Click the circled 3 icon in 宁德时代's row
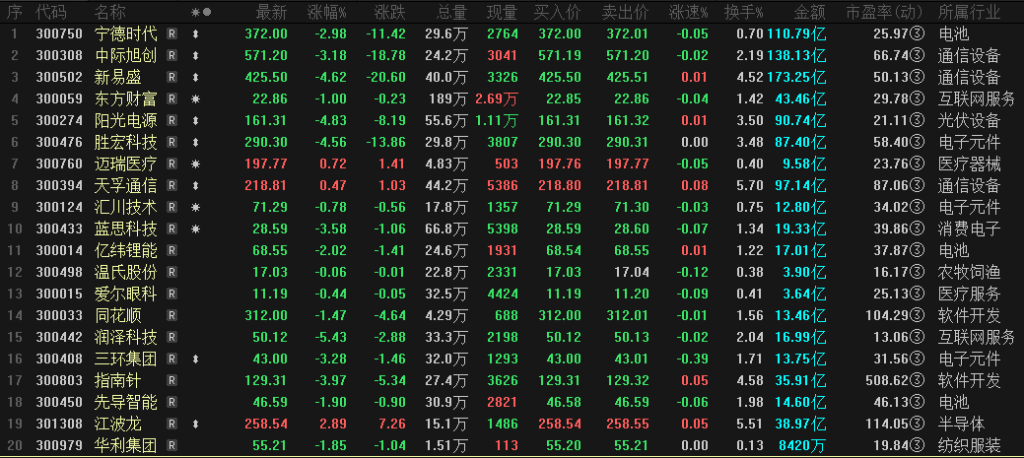Screen dimensions: 1024x458 (918, 34)
